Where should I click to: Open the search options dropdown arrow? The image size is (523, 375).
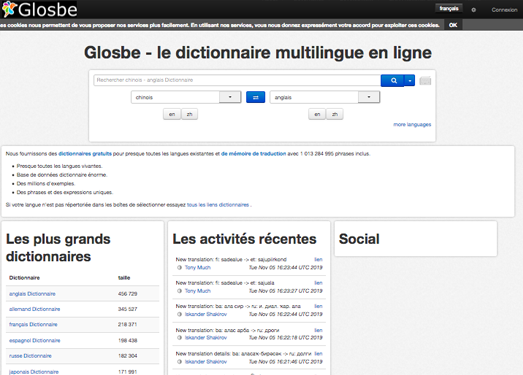(x=410, y=80)
